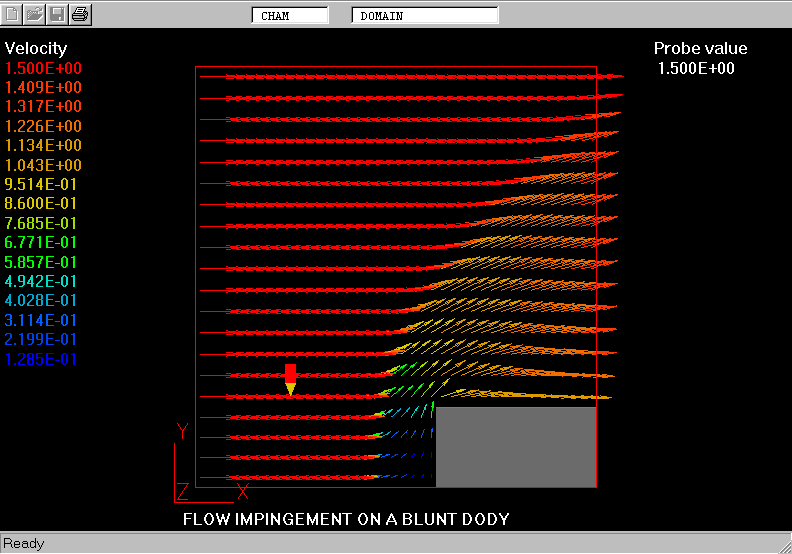Click the cyan 4.942E-01 legend entry

coord(44,281)
